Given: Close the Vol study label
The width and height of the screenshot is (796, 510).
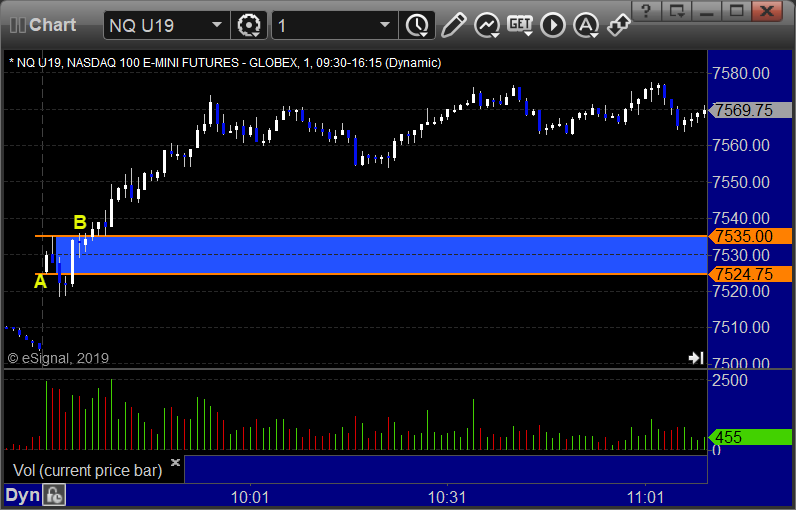Looking at the screenshot, I should pyautogui.click(x=175, y=462).
